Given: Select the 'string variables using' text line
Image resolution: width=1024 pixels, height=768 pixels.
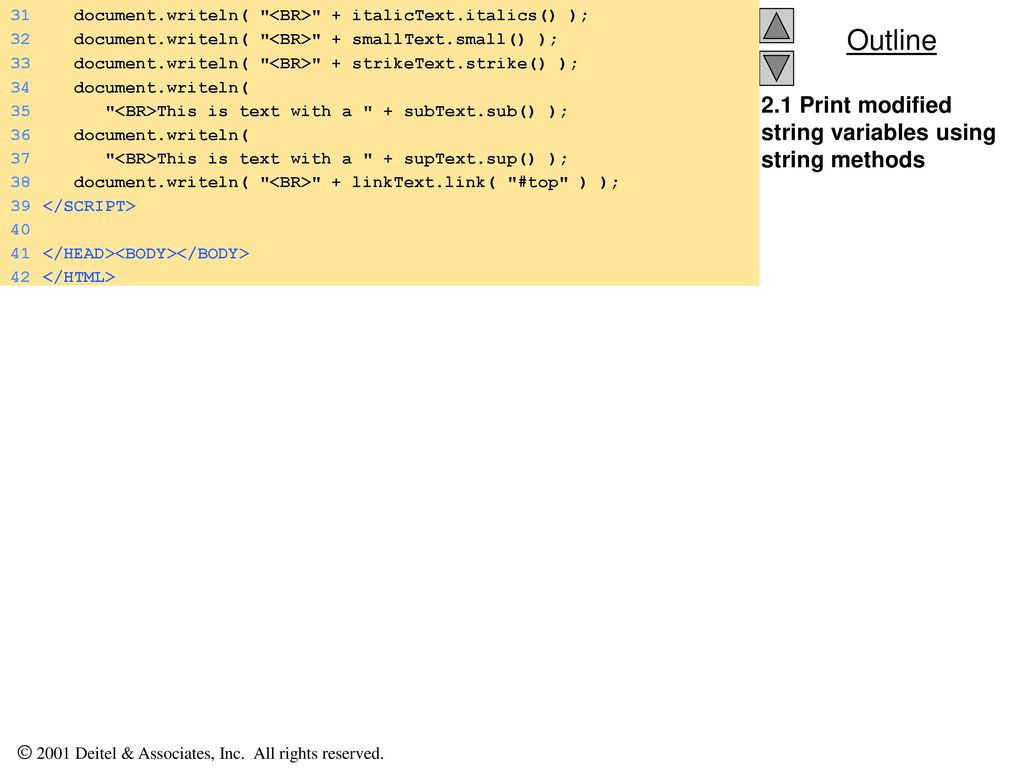Looking at the screenshot, I should 878,133.
